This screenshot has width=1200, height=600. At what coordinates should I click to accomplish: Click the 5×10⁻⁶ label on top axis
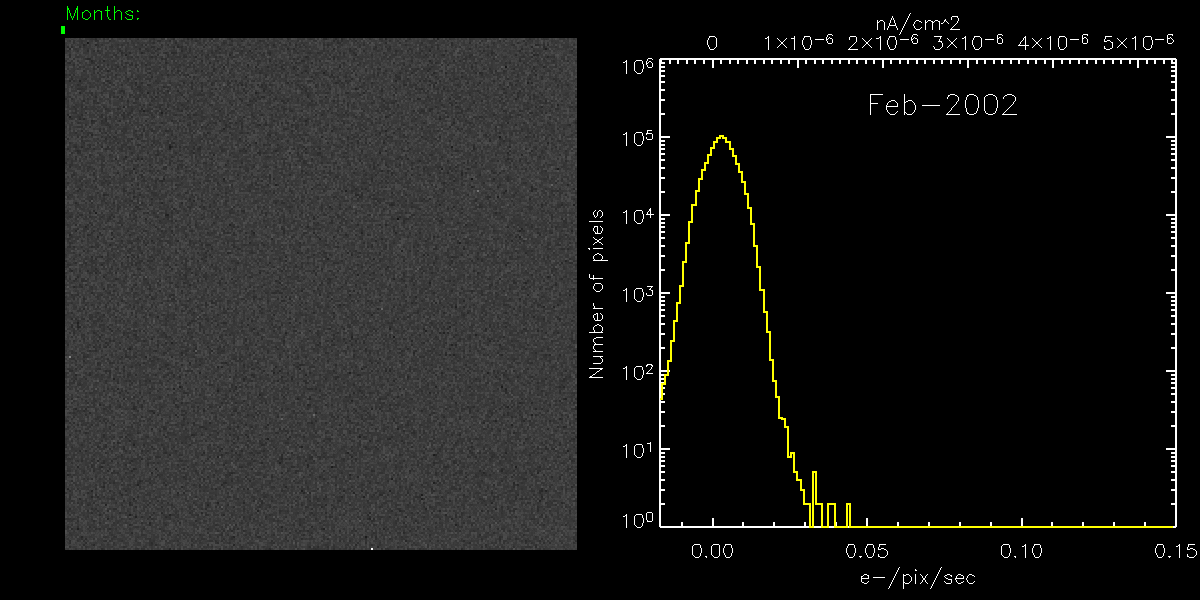1138,43
